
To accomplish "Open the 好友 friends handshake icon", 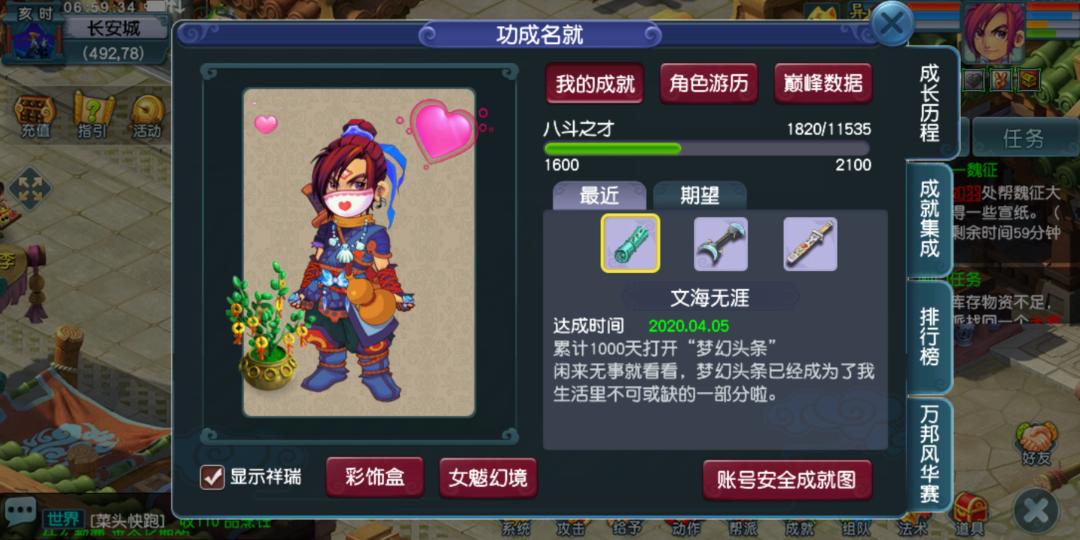I will (x=1035, y=444).
